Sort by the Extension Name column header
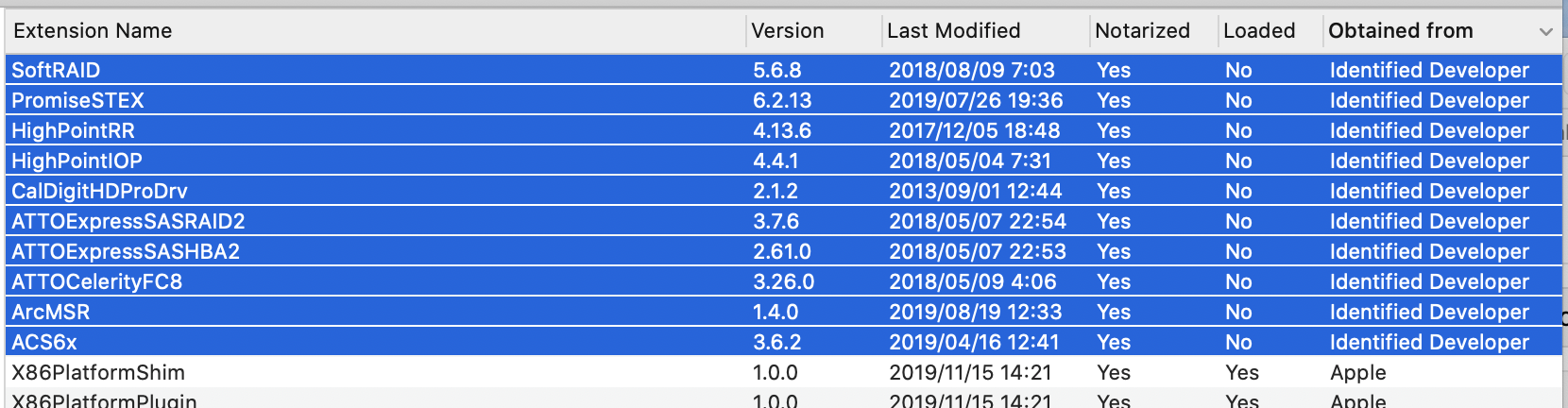The image size is (1568, 408). 375,31
